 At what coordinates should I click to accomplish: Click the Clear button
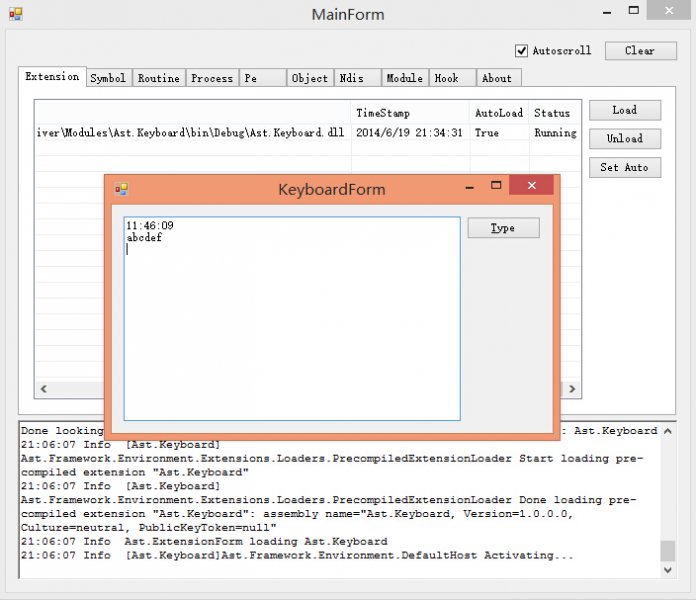point(640,51)
